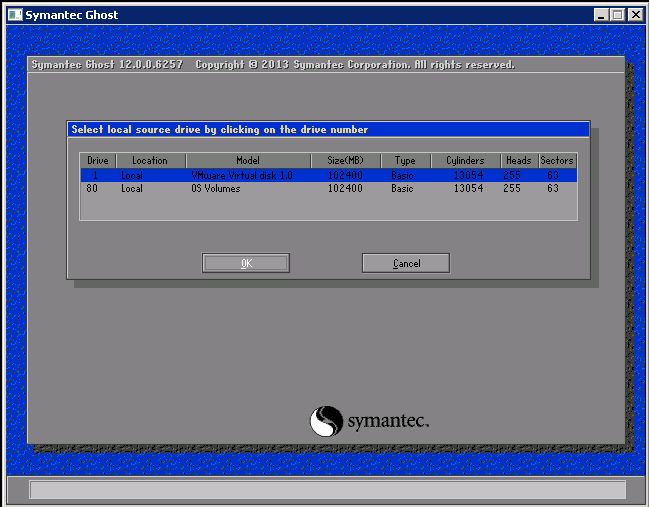The height and width of the screenshot is (507, 649).
Task: Click the Sectors column header
Action: 558,161
